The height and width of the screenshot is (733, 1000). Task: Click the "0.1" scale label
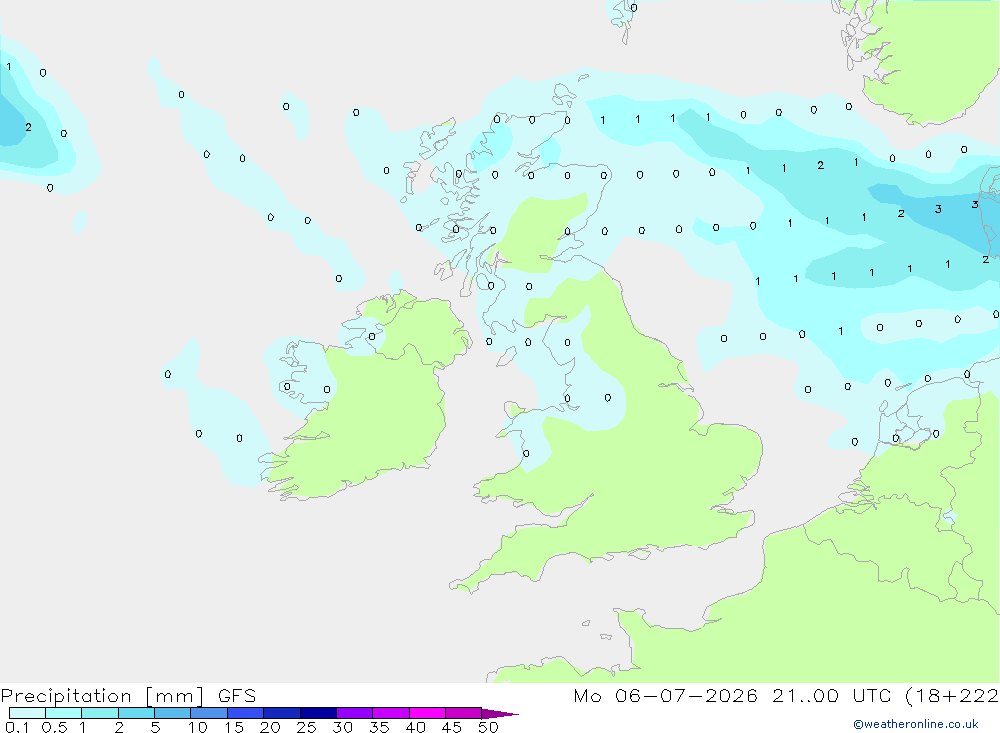point(17,727)
